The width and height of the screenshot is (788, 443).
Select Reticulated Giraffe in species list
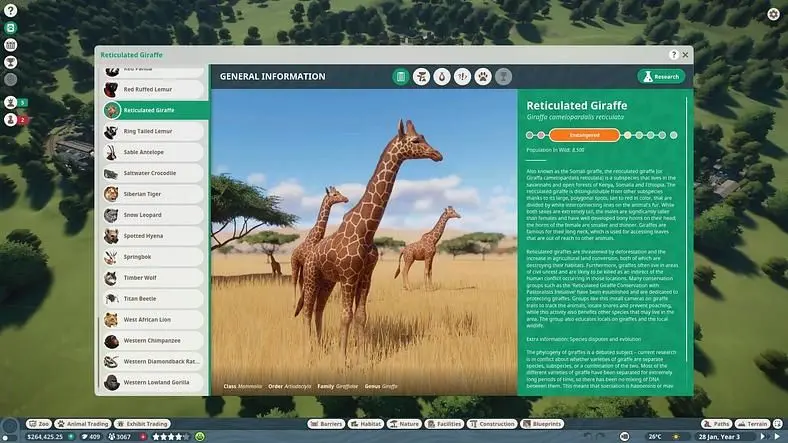pos(156,110)
